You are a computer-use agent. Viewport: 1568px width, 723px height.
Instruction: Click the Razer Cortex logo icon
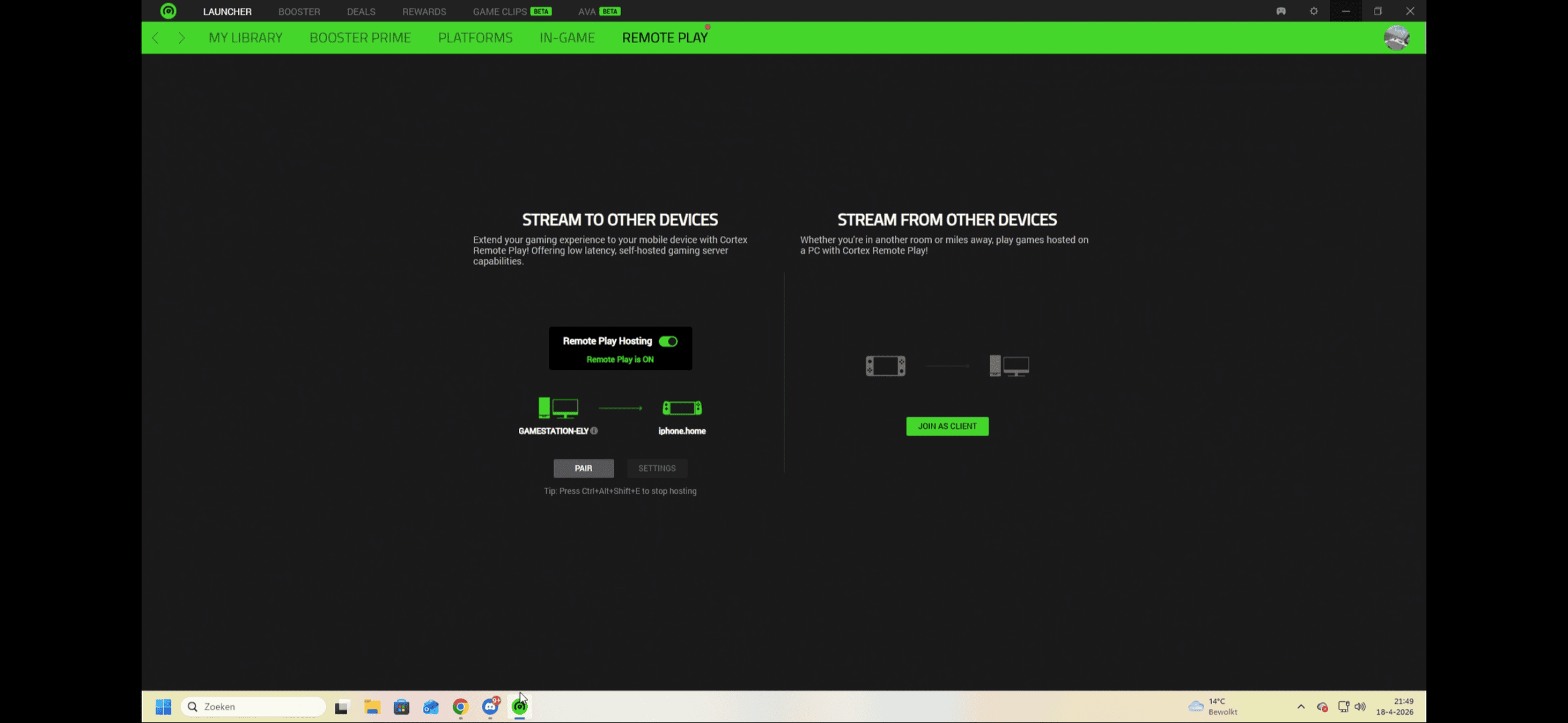click(x=168, y=11)
